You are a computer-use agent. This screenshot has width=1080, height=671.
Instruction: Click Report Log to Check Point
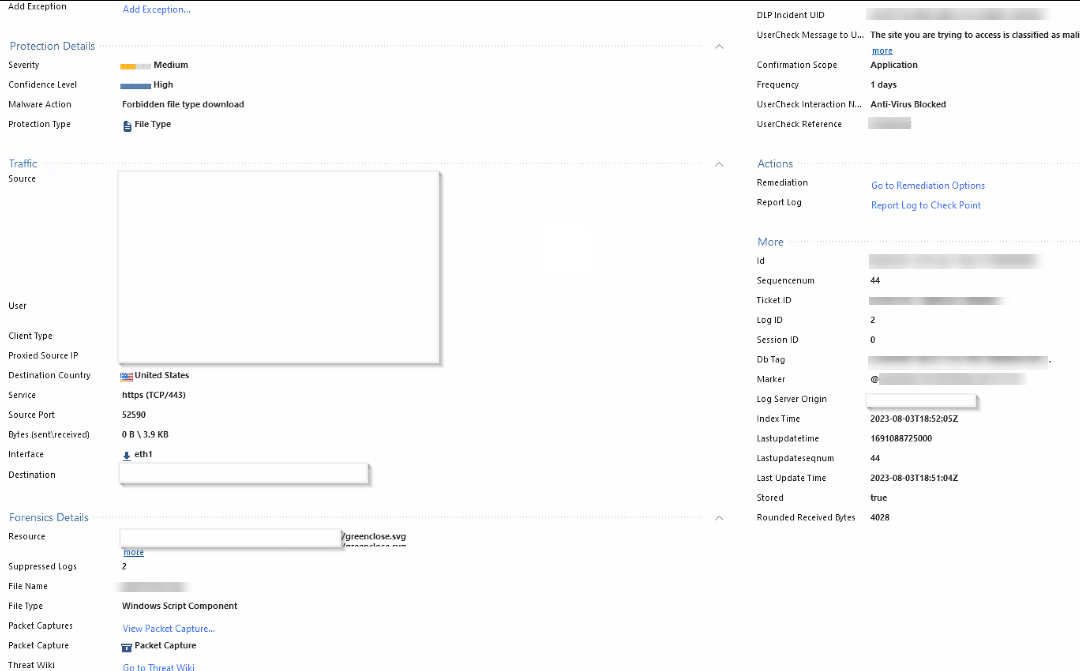(925, 206)
